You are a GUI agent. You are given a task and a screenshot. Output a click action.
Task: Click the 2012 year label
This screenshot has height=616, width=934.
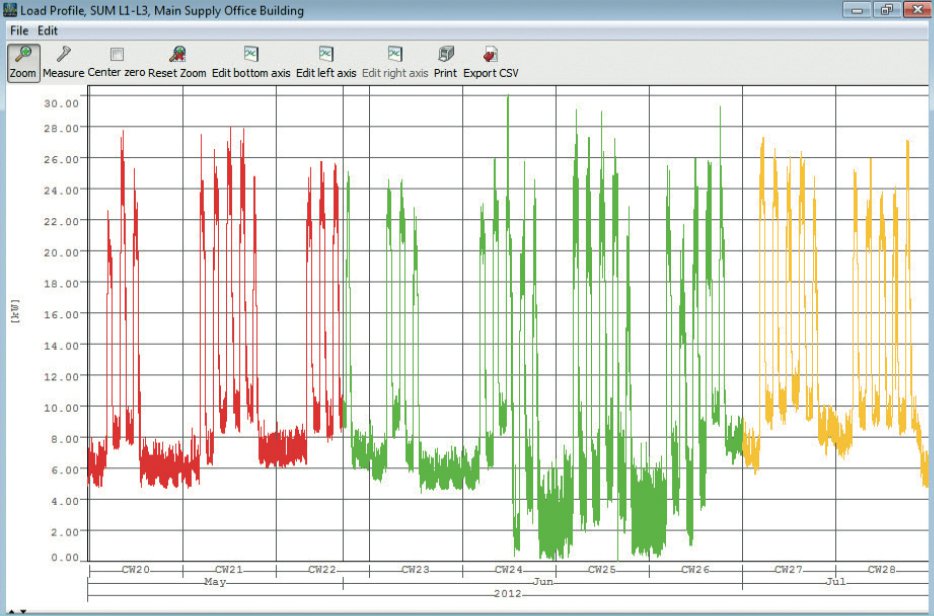point(508,593)
